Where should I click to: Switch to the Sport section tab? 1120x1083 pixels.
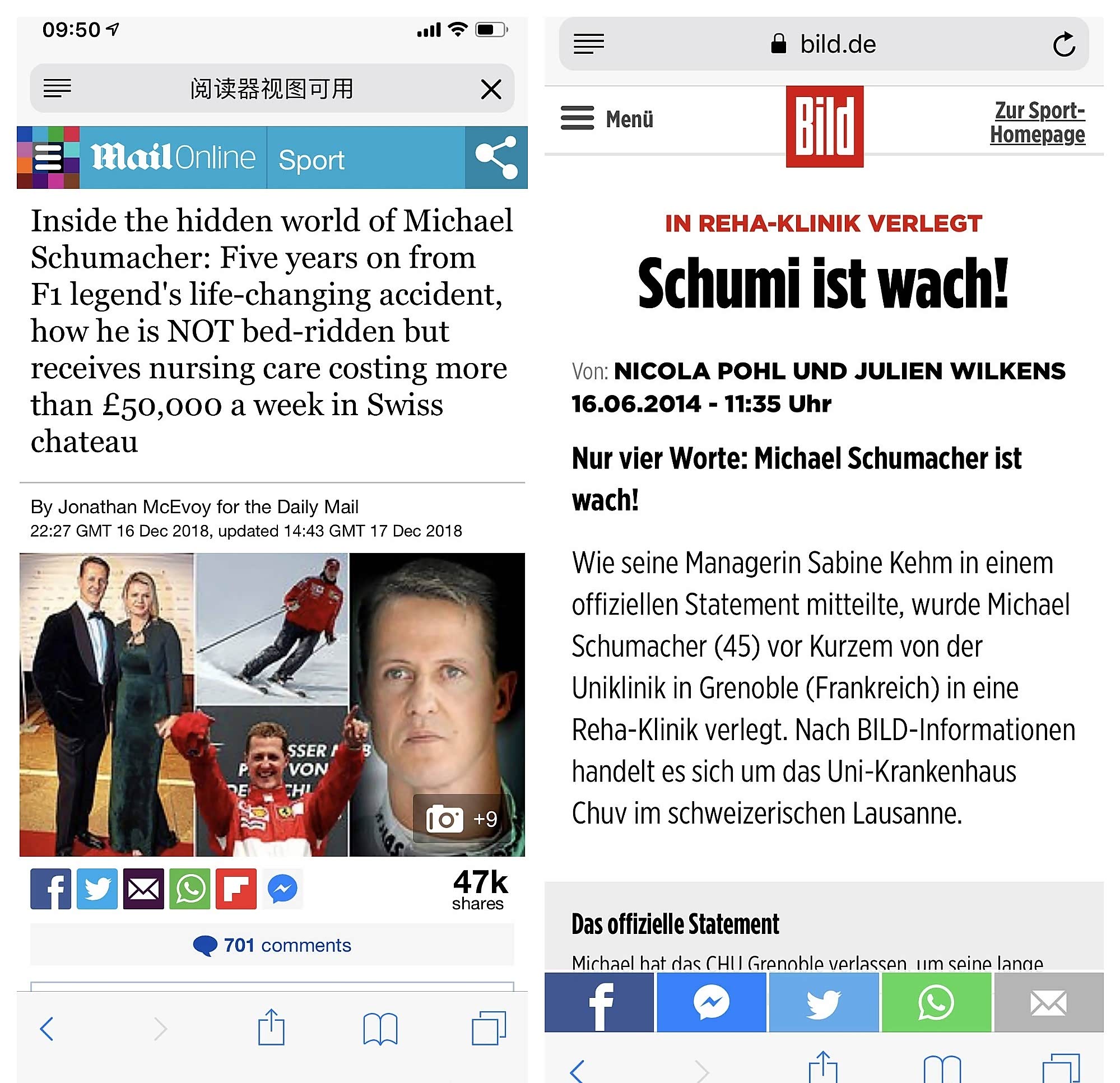coord(312,160)
